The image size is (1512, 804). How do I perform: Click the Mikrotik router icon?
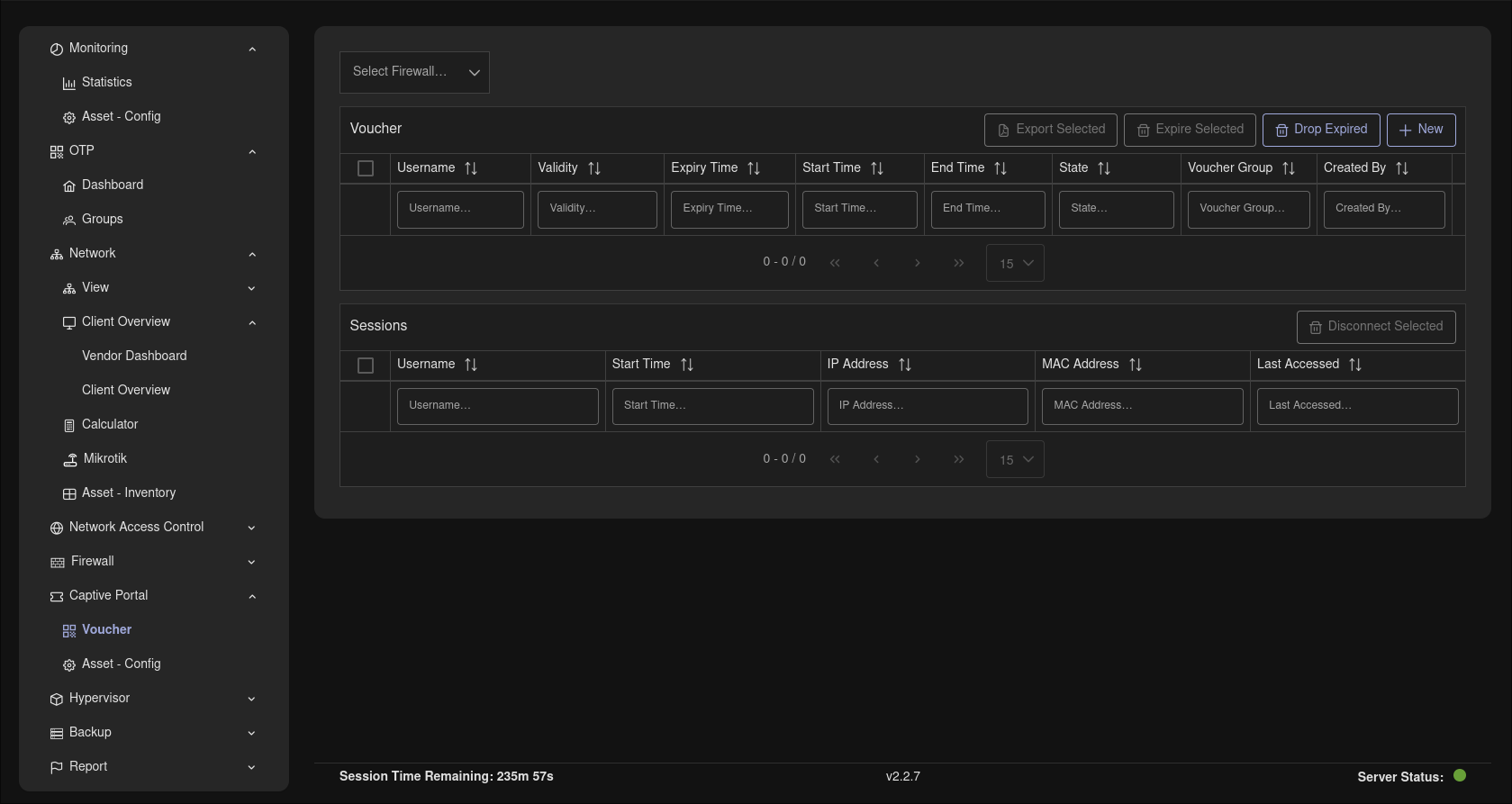[70, 459]
